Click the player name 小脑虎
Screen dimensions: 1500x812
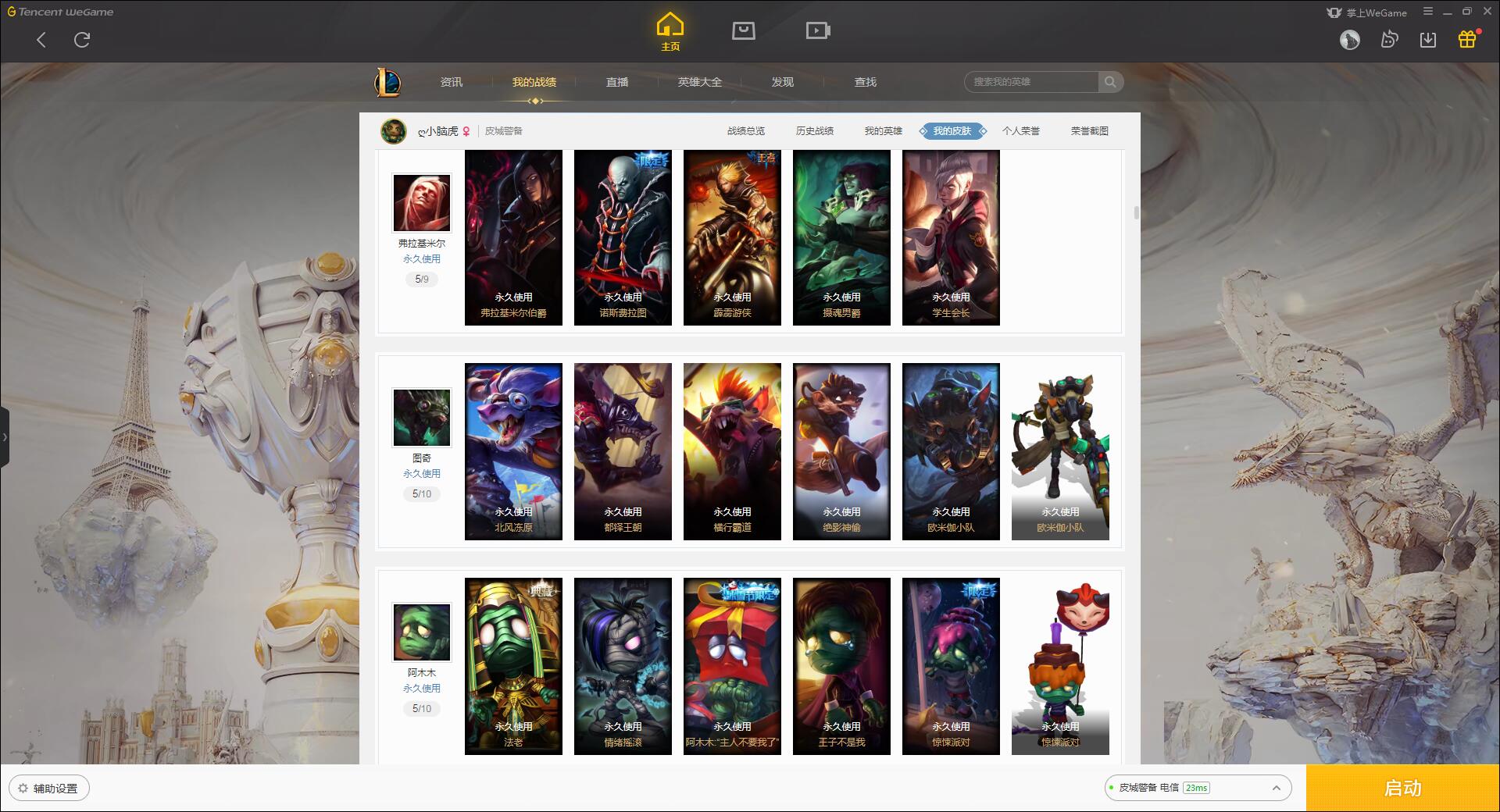(x=438, y=131)
